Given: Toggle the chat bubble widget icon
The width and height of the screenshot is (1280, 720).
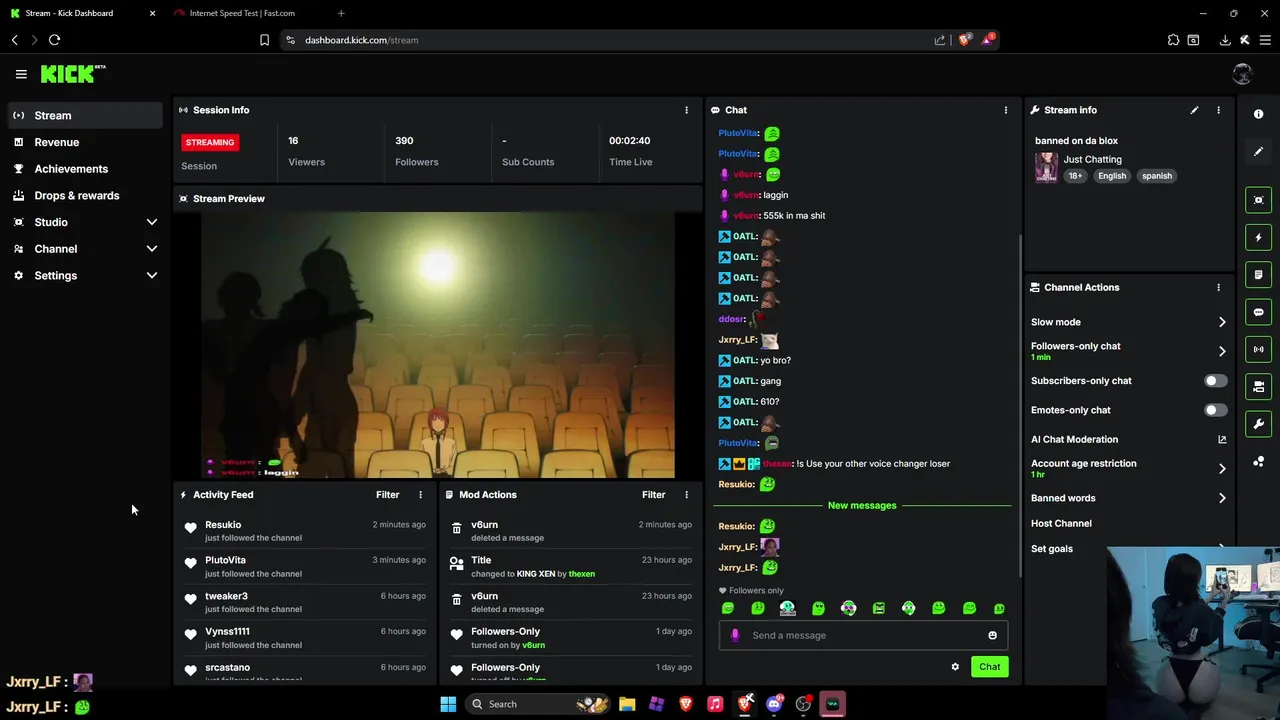Looking at the screenshot, I should [x=1259, y=312].
